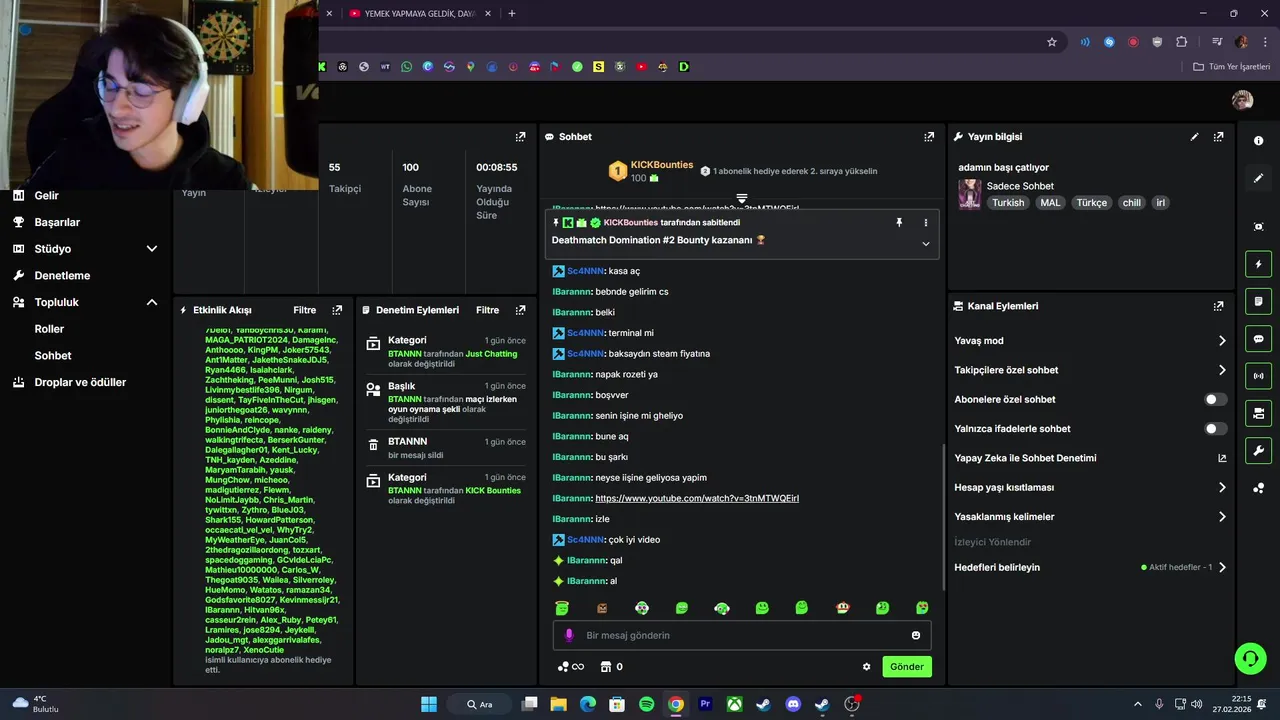Open the info icon in right sidebar
Viewport: 1280px width, 720px height.
coord(1258,141)
